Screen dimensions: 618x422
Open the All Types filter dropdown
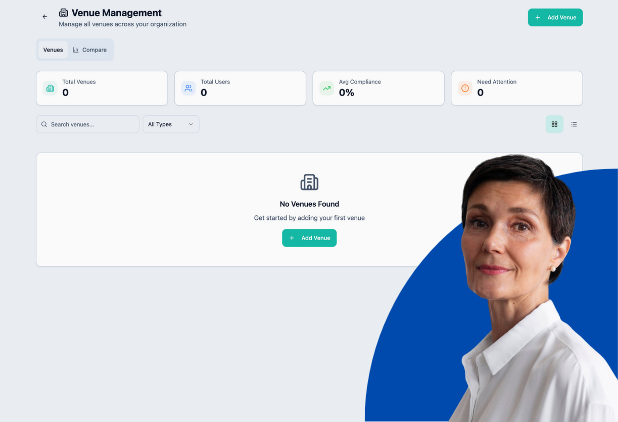[x=172, y=124]
